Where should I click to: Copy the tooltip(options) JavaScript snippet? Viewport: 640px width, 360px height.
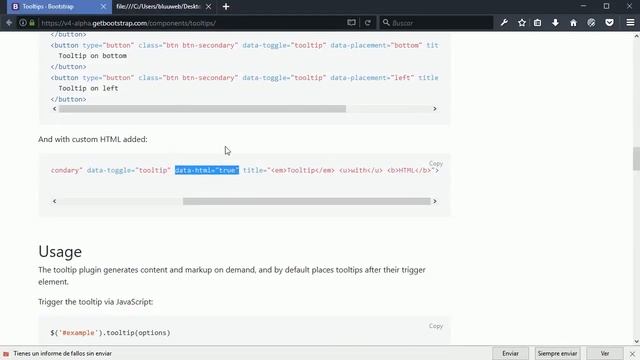436,326
